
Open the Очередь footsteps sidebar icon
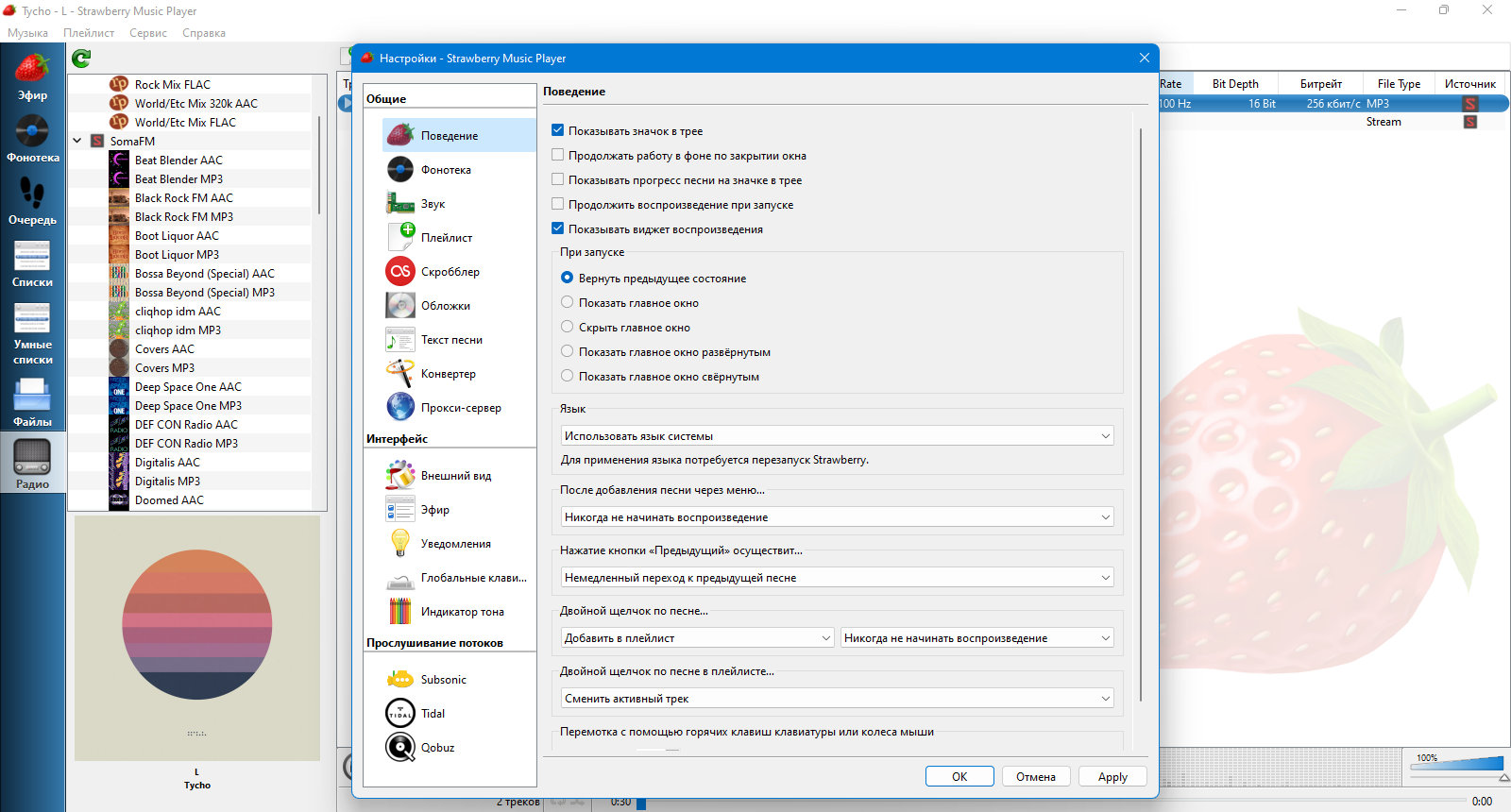[32, 193]
